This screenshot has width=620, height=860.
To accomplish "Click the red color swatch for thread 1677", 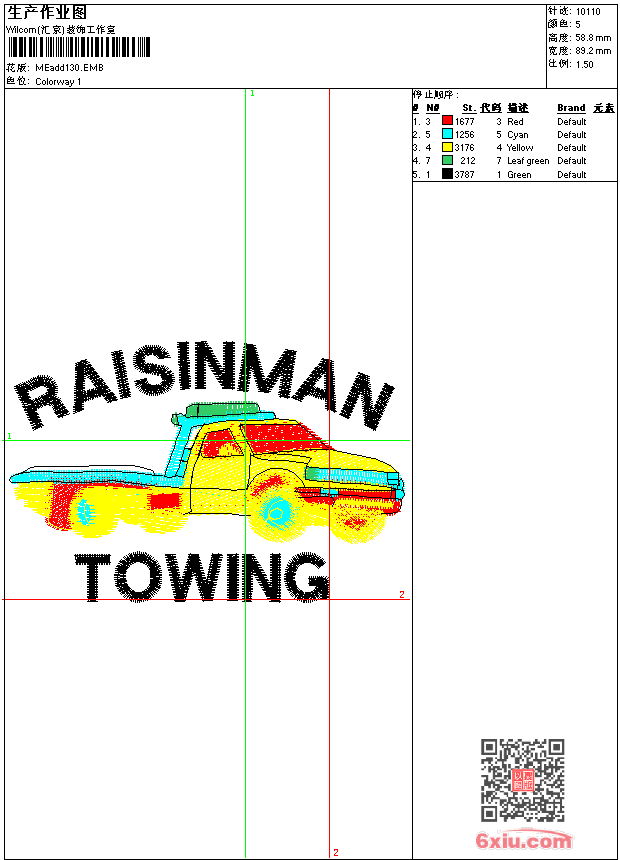I will pyautogui.click(x=447, y=121).
